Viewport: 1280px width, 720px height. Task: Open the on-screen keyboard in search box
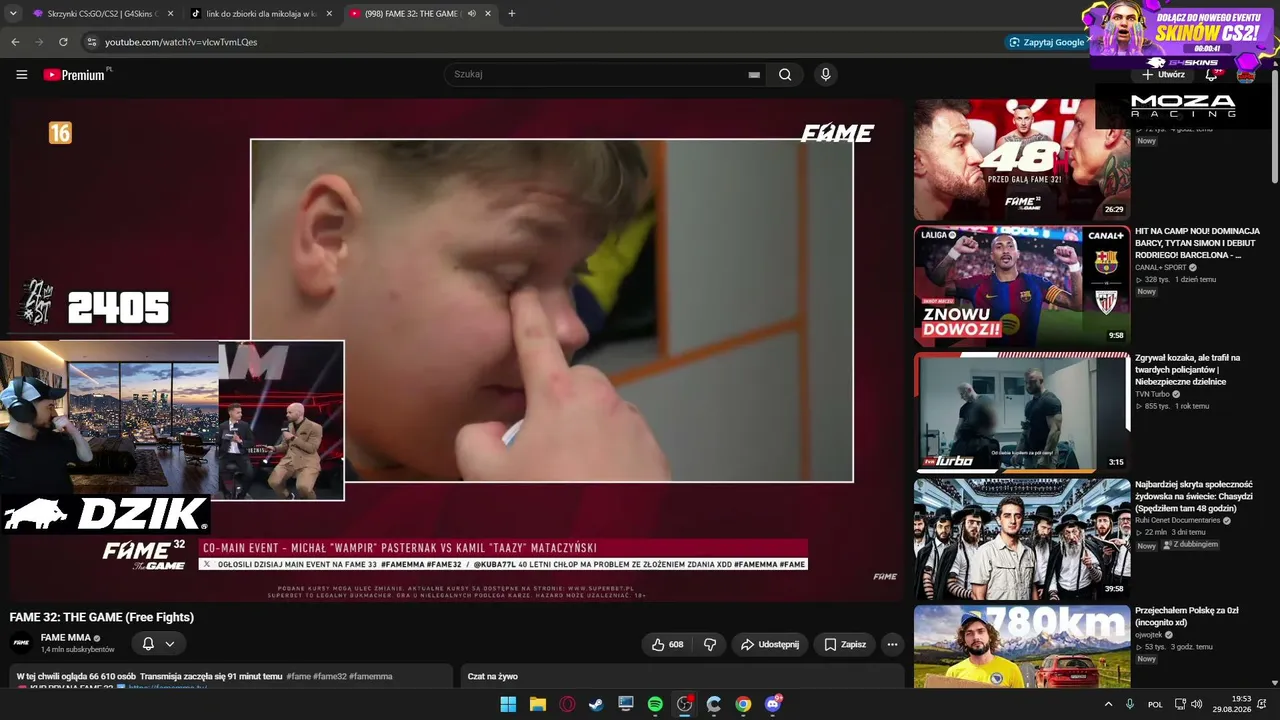pos(754,75)
